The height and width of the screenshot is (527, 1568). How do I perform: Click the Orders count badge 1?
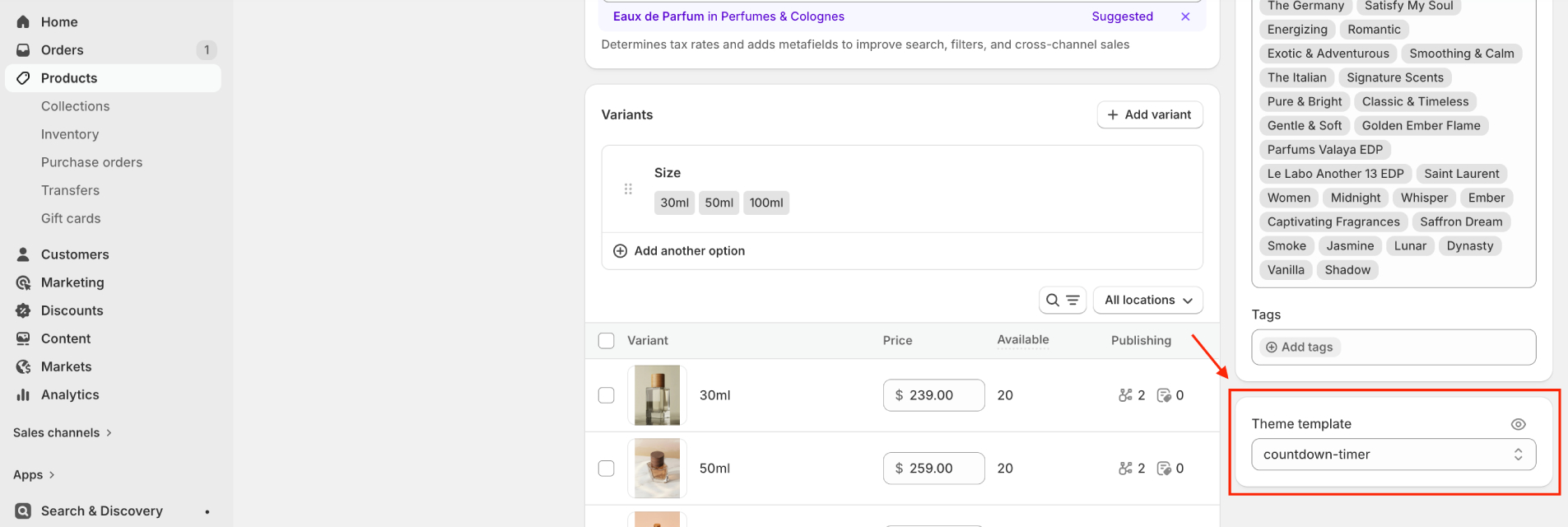click(x=207, y=50)
